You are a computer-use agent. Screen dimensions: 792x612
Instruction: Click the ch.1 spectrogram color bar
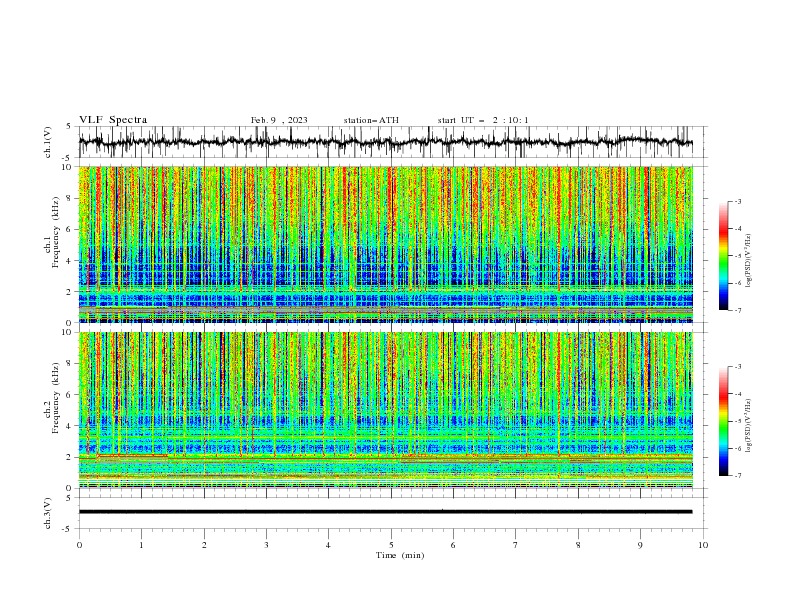point(723,256)
